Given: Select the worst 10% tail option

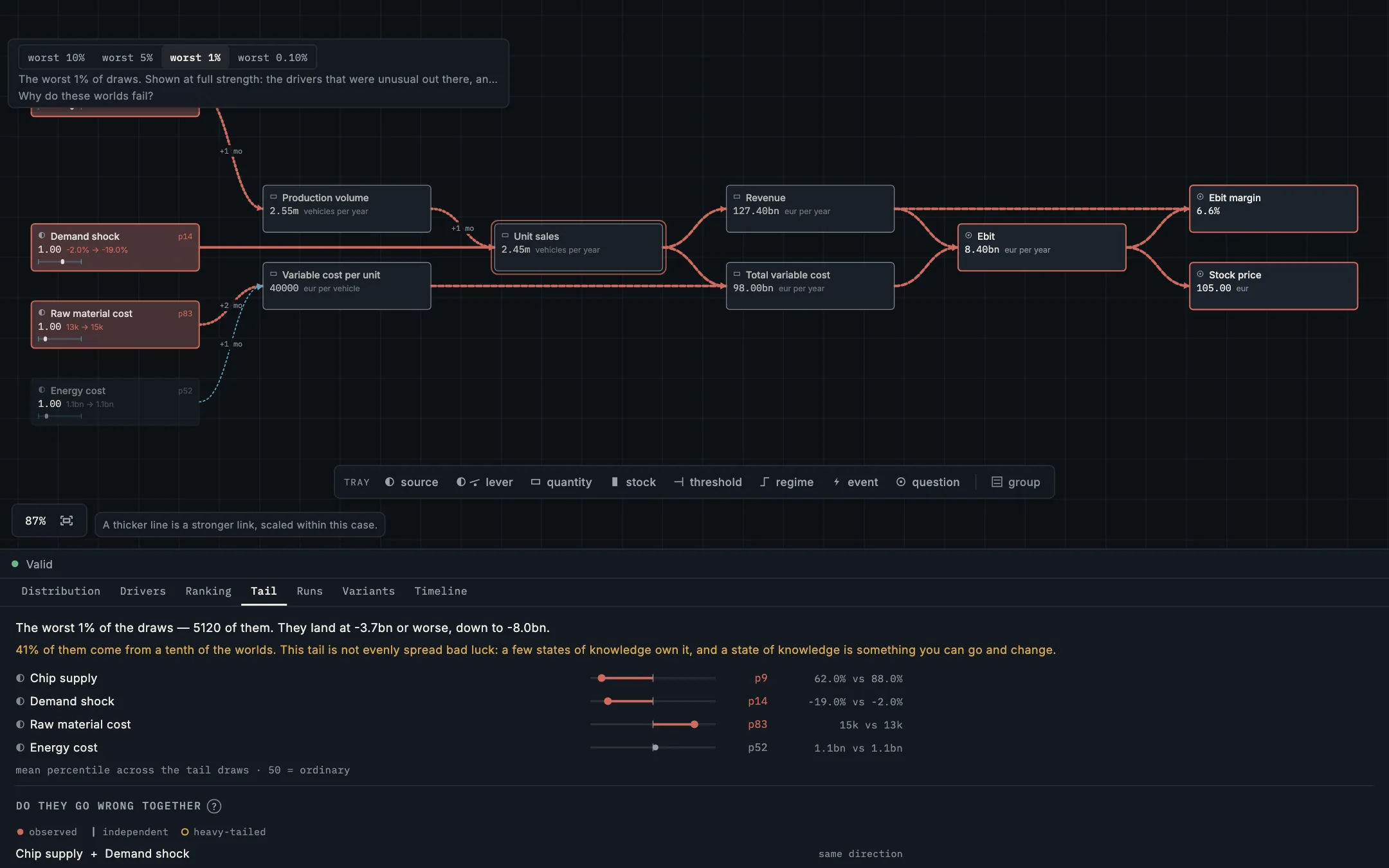Looking at the screenshot, I should (x=57, y=58).
